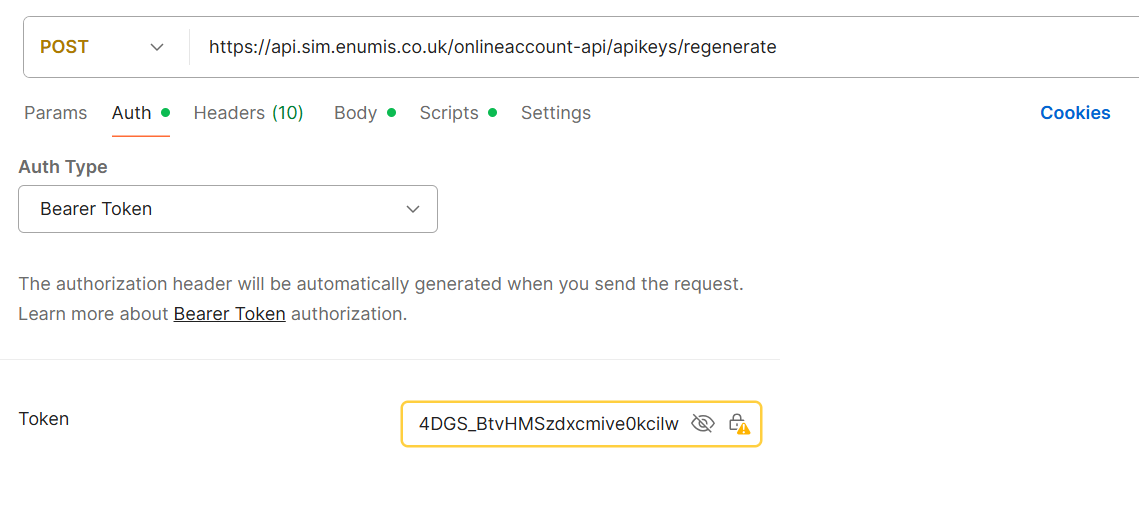Open the POST method dropdown
Viewport: 1139px width, 531px height.
[x=100, y=47]
